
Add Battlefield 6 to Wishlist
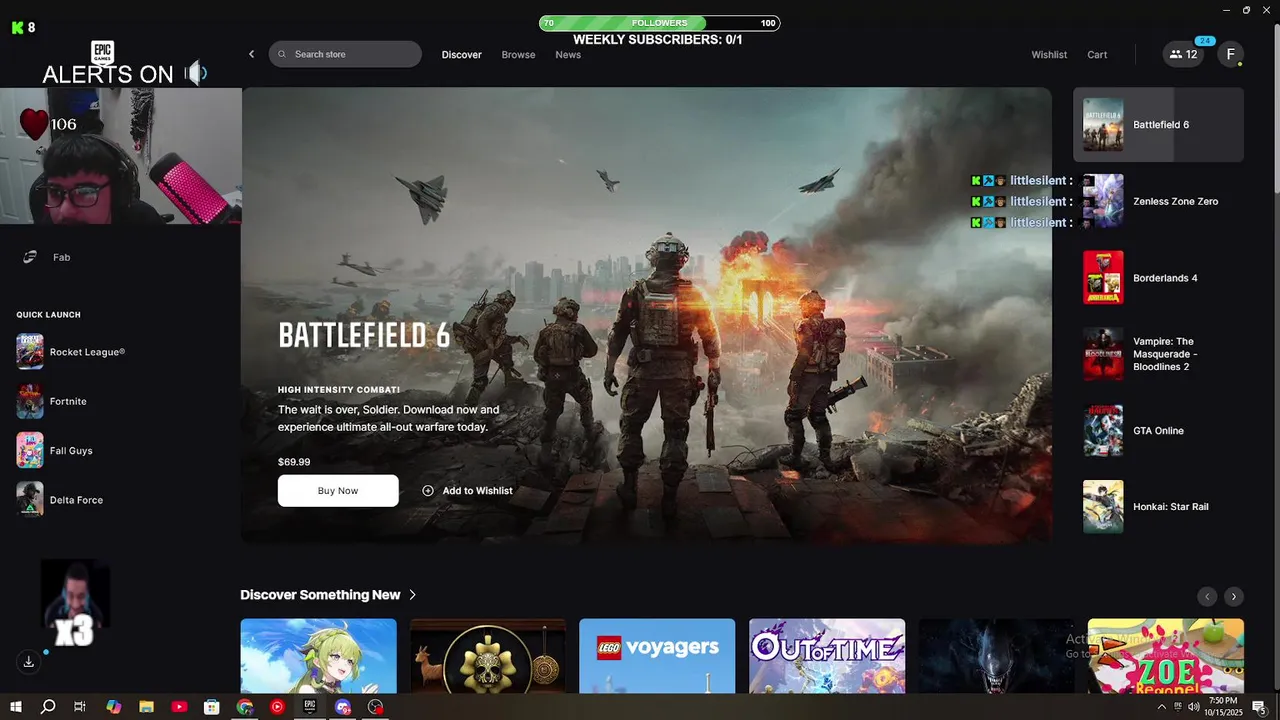[467, 491]
